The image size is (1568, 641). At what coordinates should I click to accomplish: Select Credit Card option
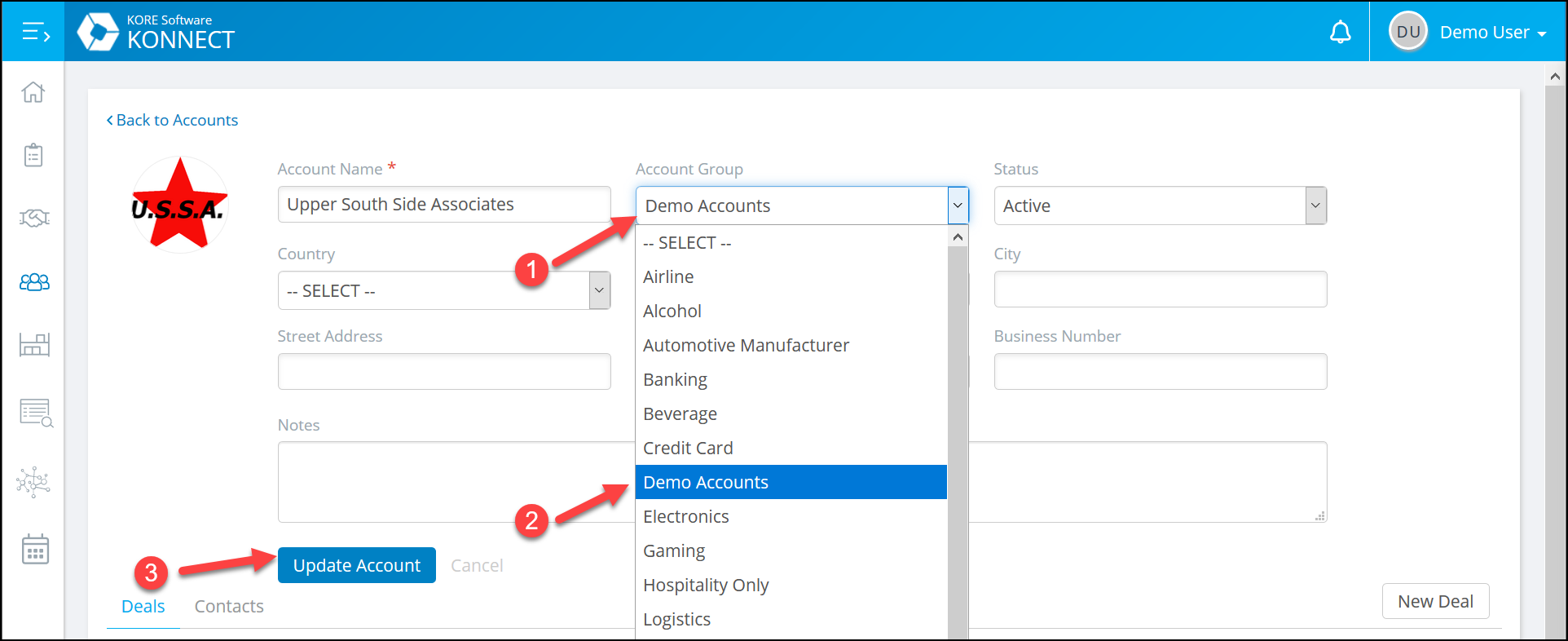pos(791,449)
